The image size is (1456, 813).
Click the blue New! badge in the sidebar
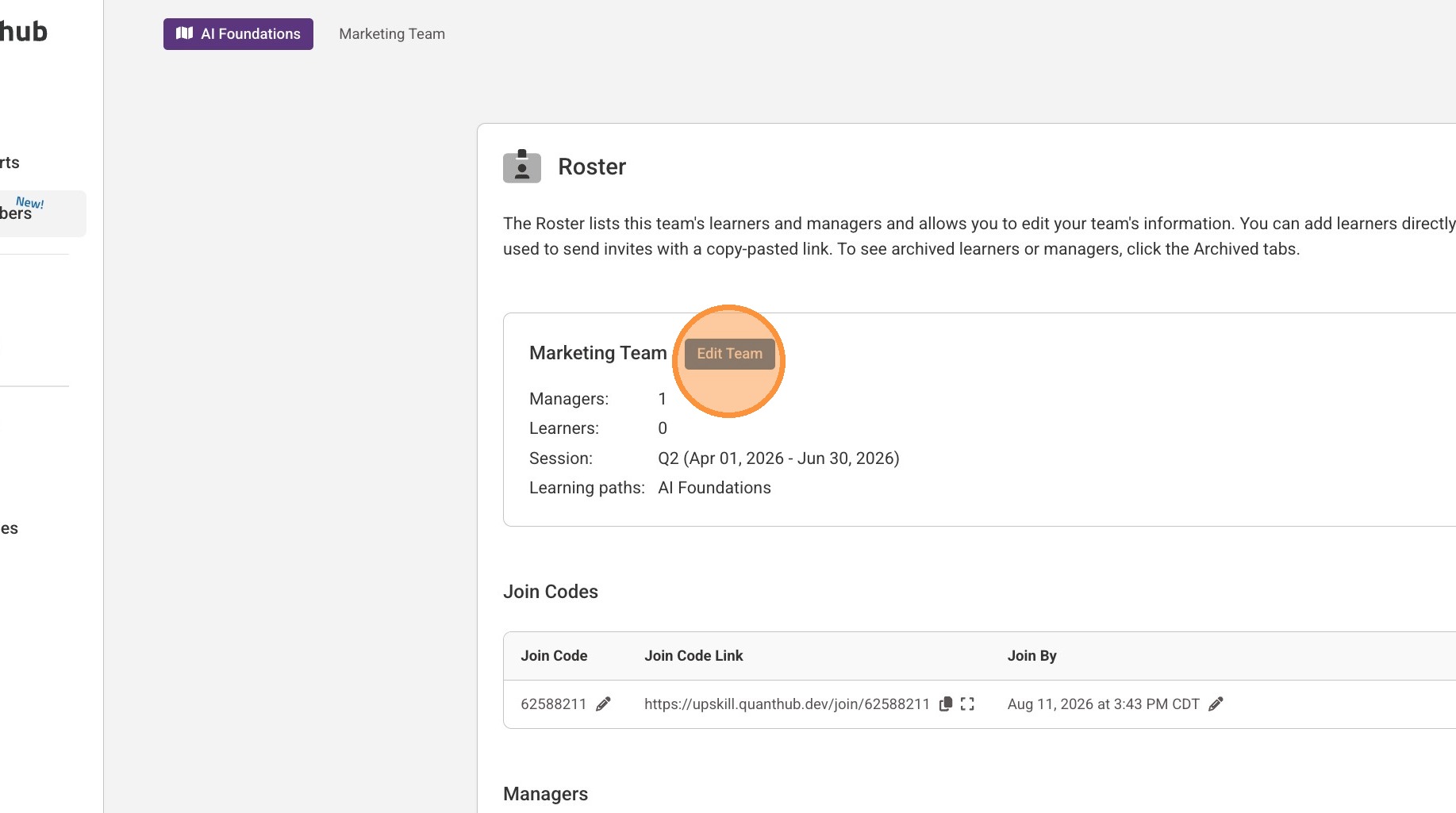click(30, 202)
